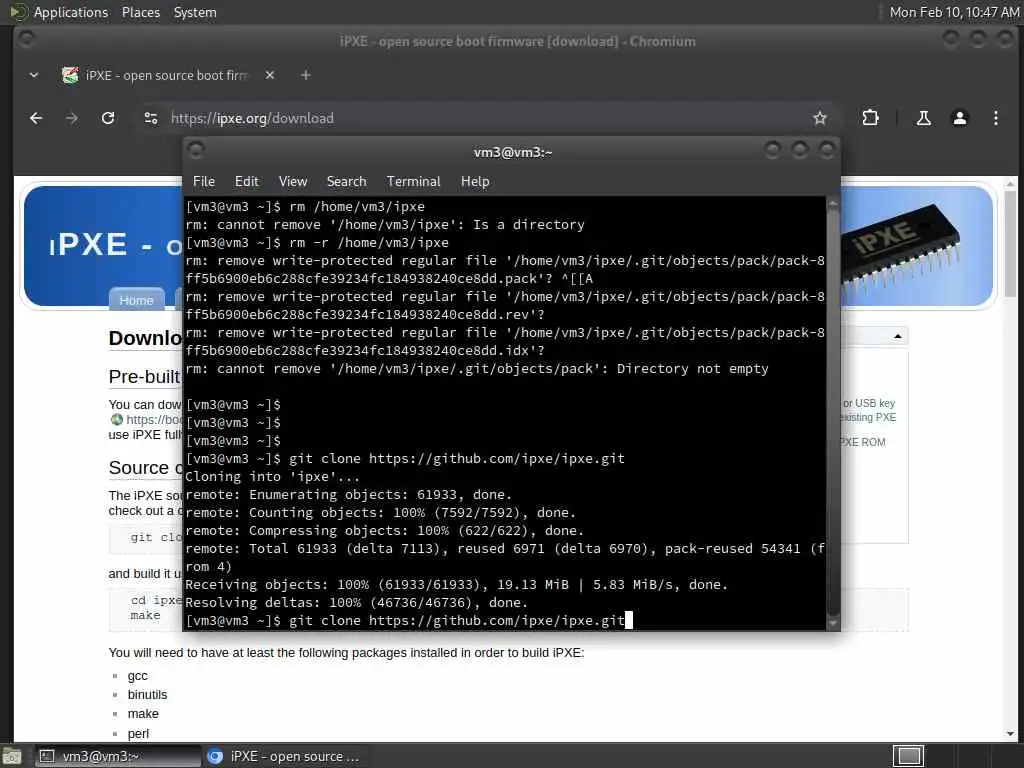The height and width of the screenshot is (768, 1024).
Task: Open a new Chromium tab
Action: pos(305,75)
